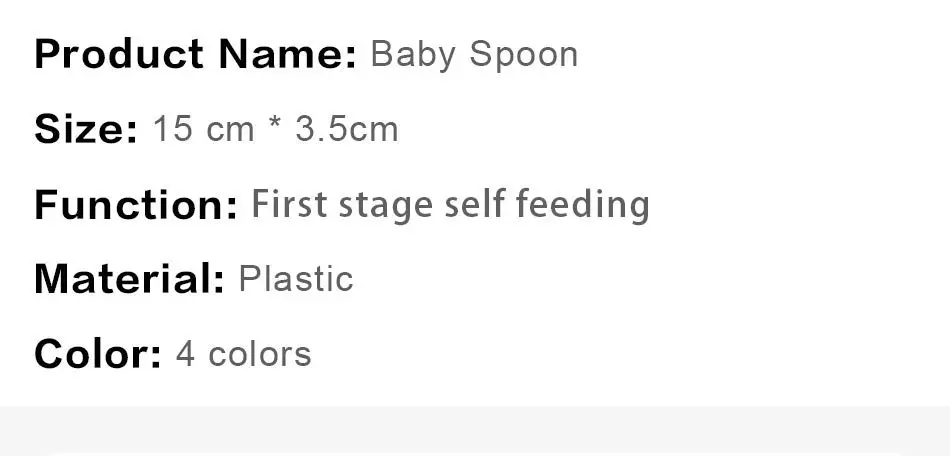Click the "3.5cm" width value
Screen dimensions: 950x456
346,129
